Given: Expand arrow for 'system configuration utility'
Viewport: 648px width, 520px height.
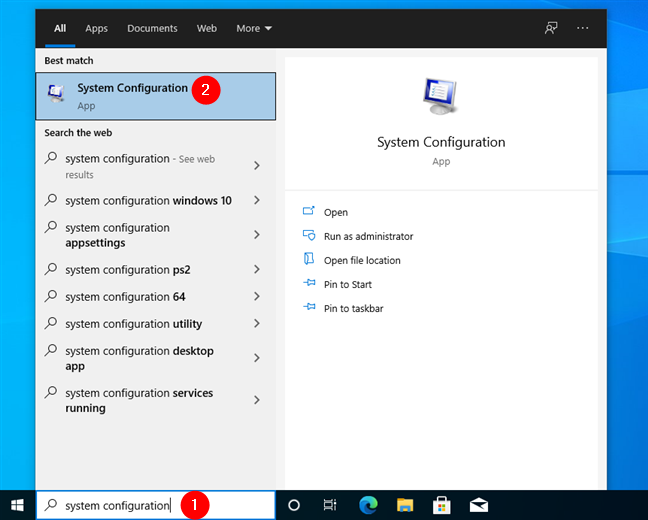Looking at the screenshot, I should tap(257, 323).
